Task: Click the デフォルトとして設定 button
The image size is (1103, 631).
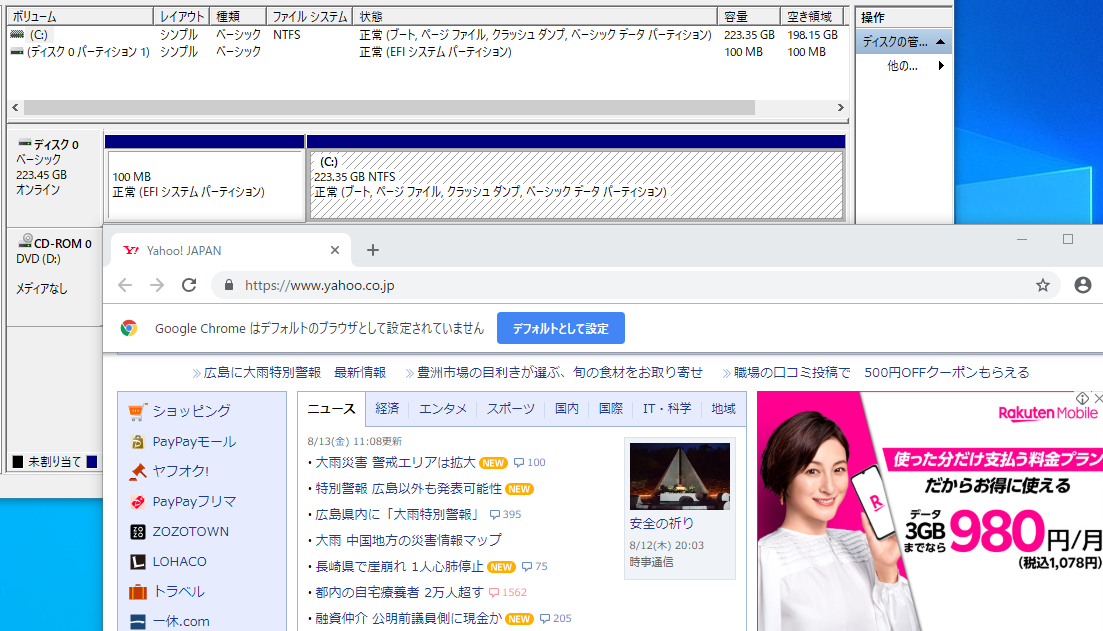Action: pos(561,328)
